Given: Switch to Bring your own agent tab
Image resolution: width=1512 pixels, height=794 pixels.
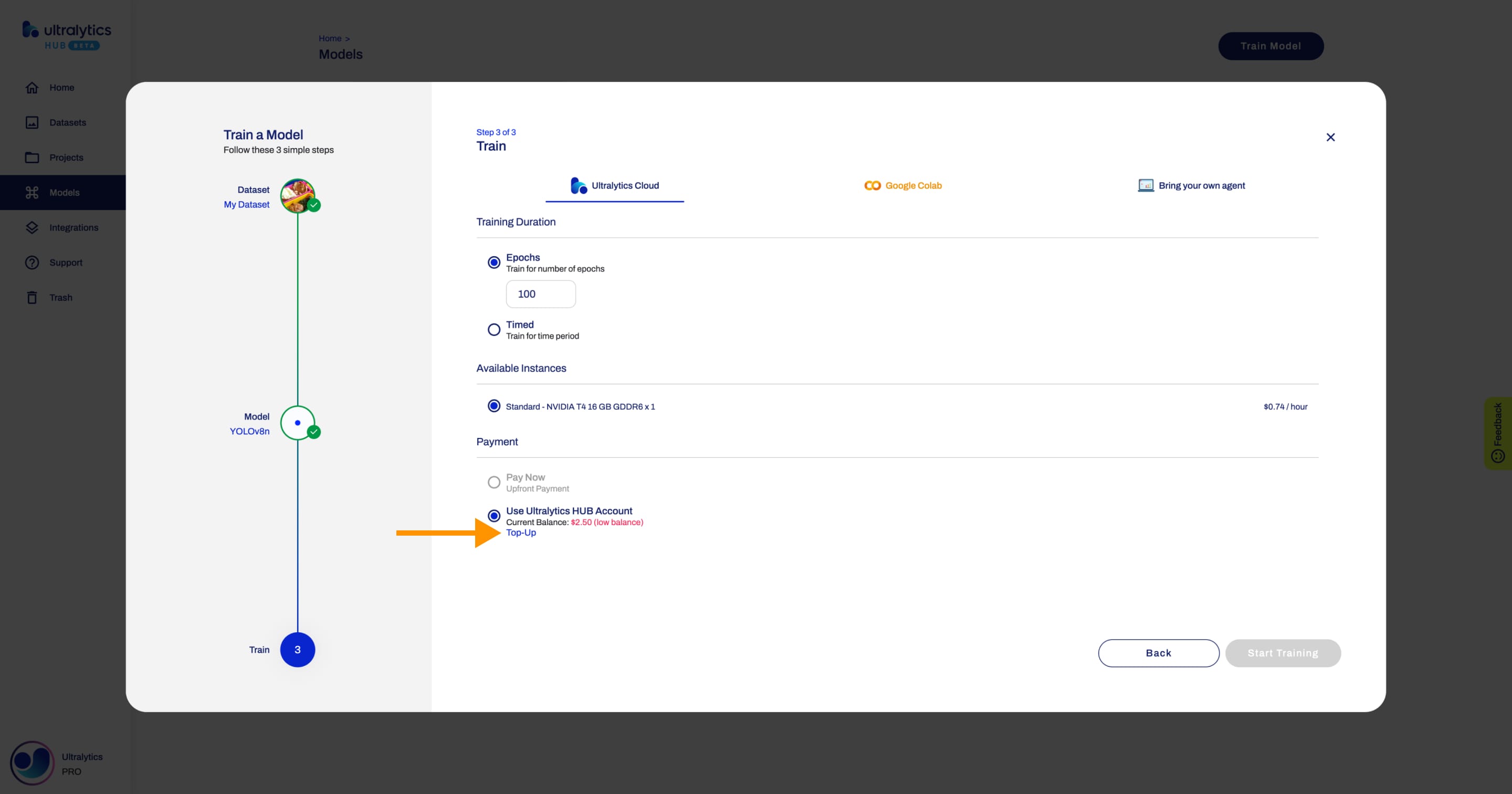Looking at the screenshot, I should (x=1192, y=185).
